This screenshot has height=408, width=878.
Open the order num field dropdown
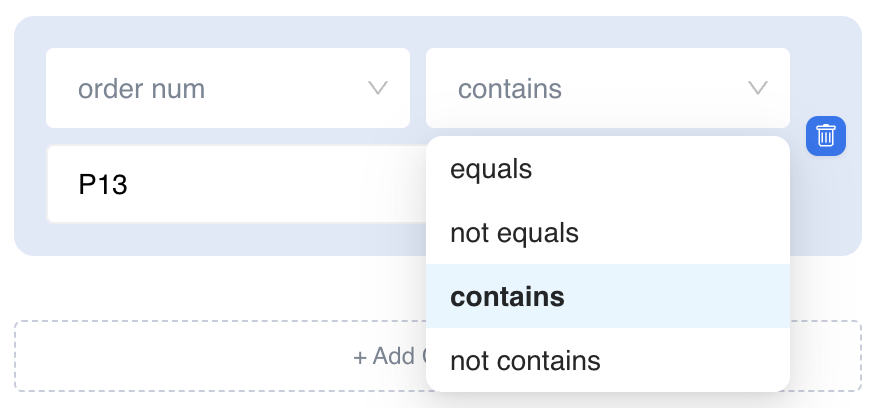click(228, 88)
